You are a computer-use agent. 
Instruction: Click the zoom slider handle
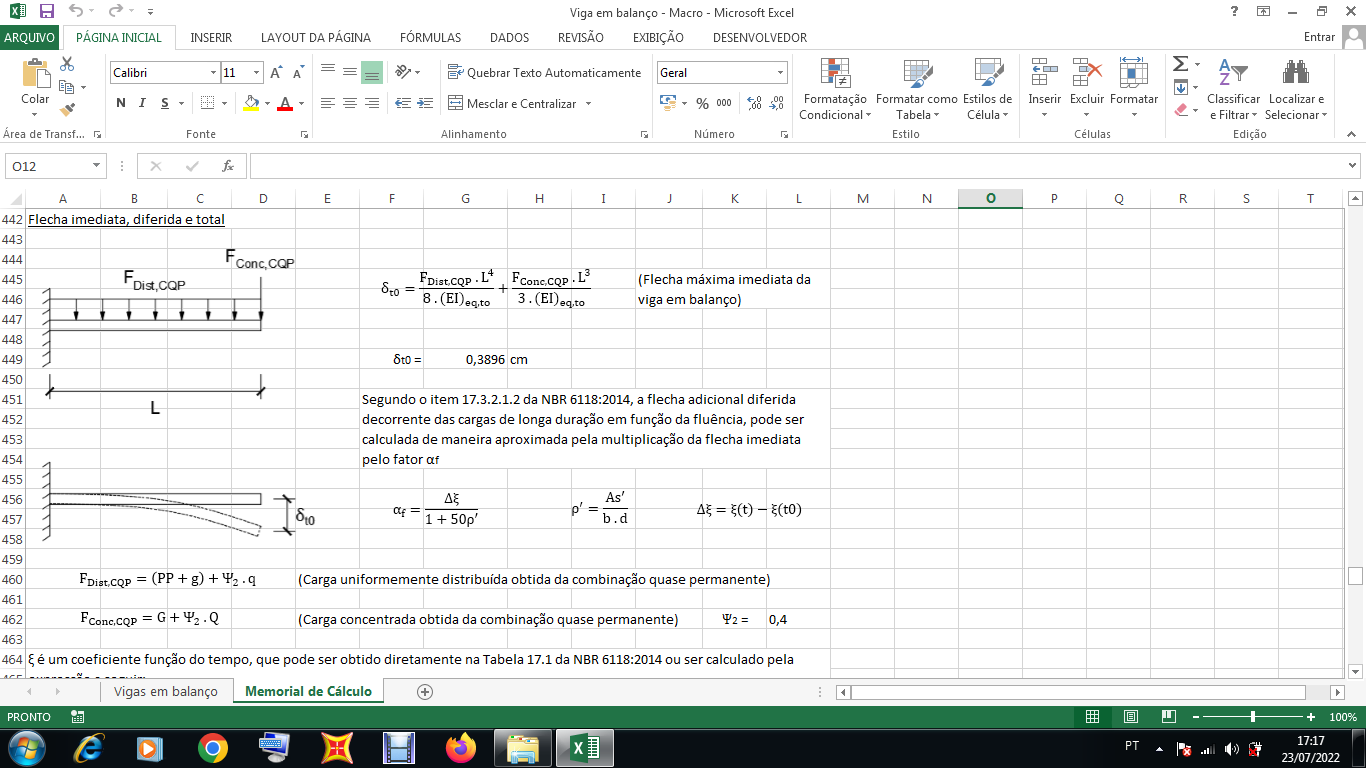click(1253, 717)
